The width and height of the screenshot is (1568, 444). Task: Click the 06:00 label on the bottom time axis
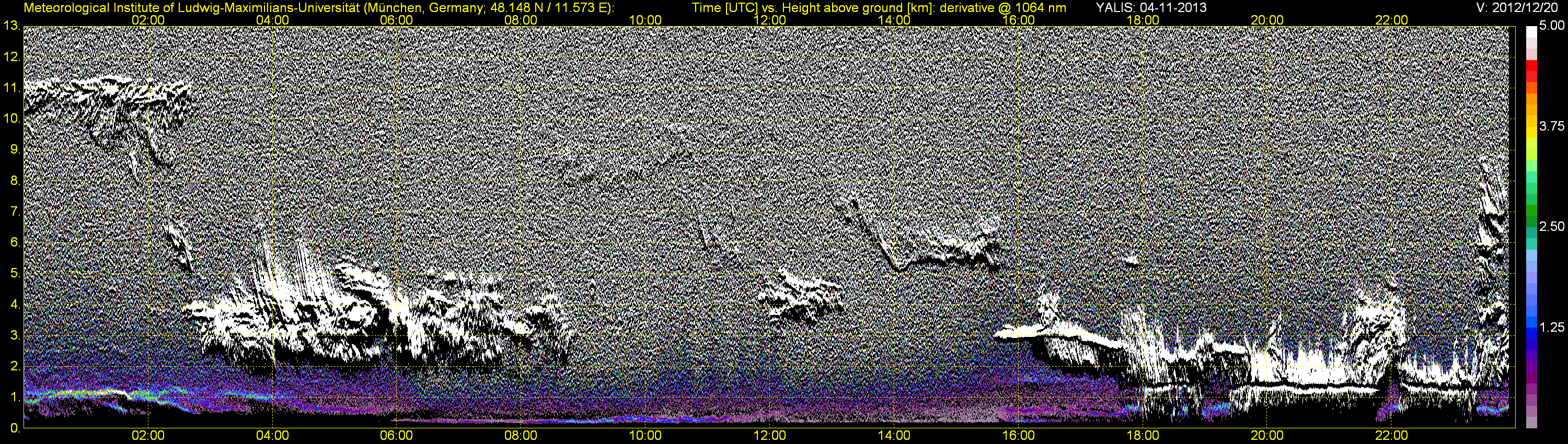click(x=396, y=436)
